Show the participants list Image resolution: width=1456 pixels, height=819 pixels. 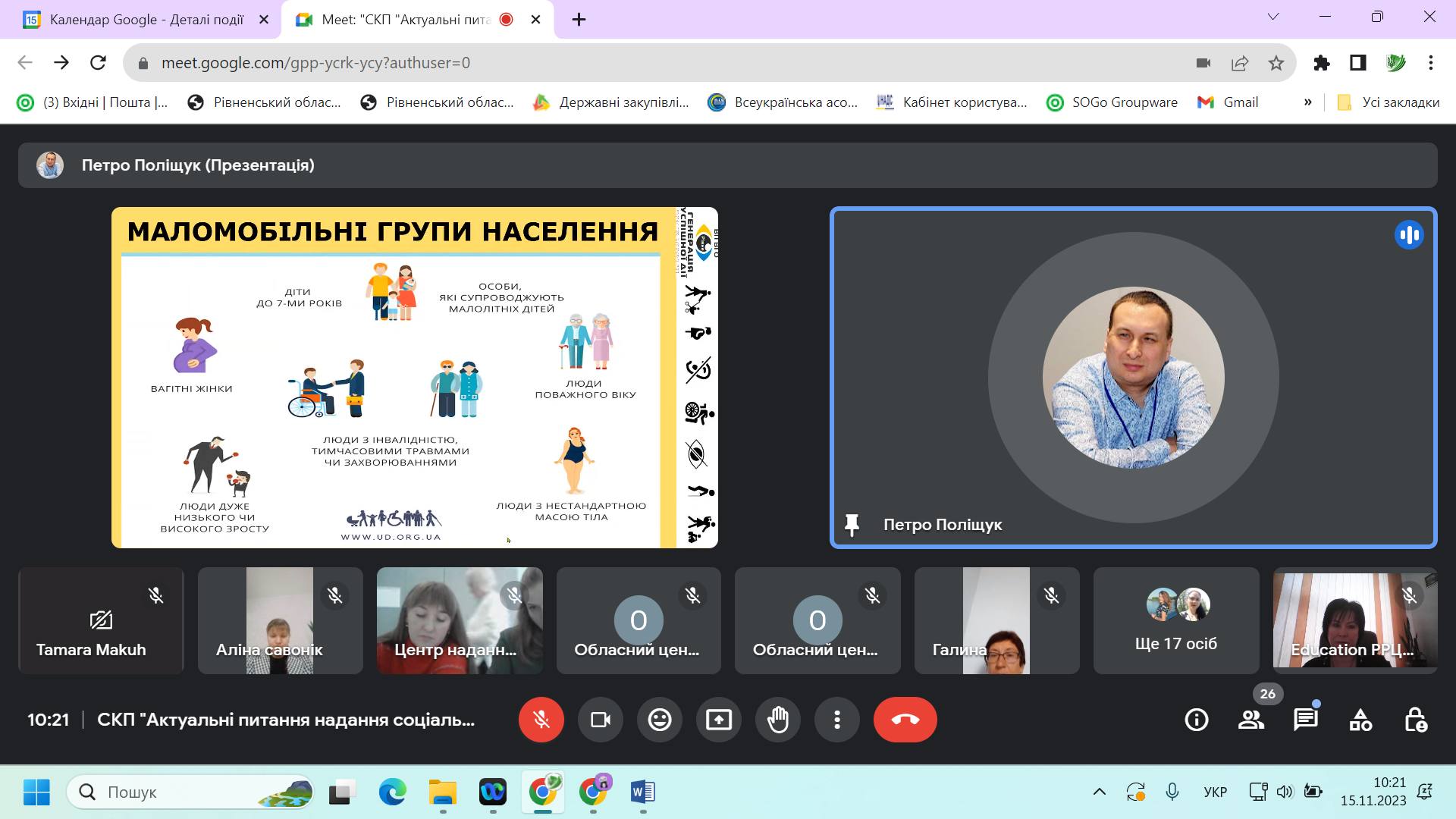pyautogui.click(x=1250, y=720)
